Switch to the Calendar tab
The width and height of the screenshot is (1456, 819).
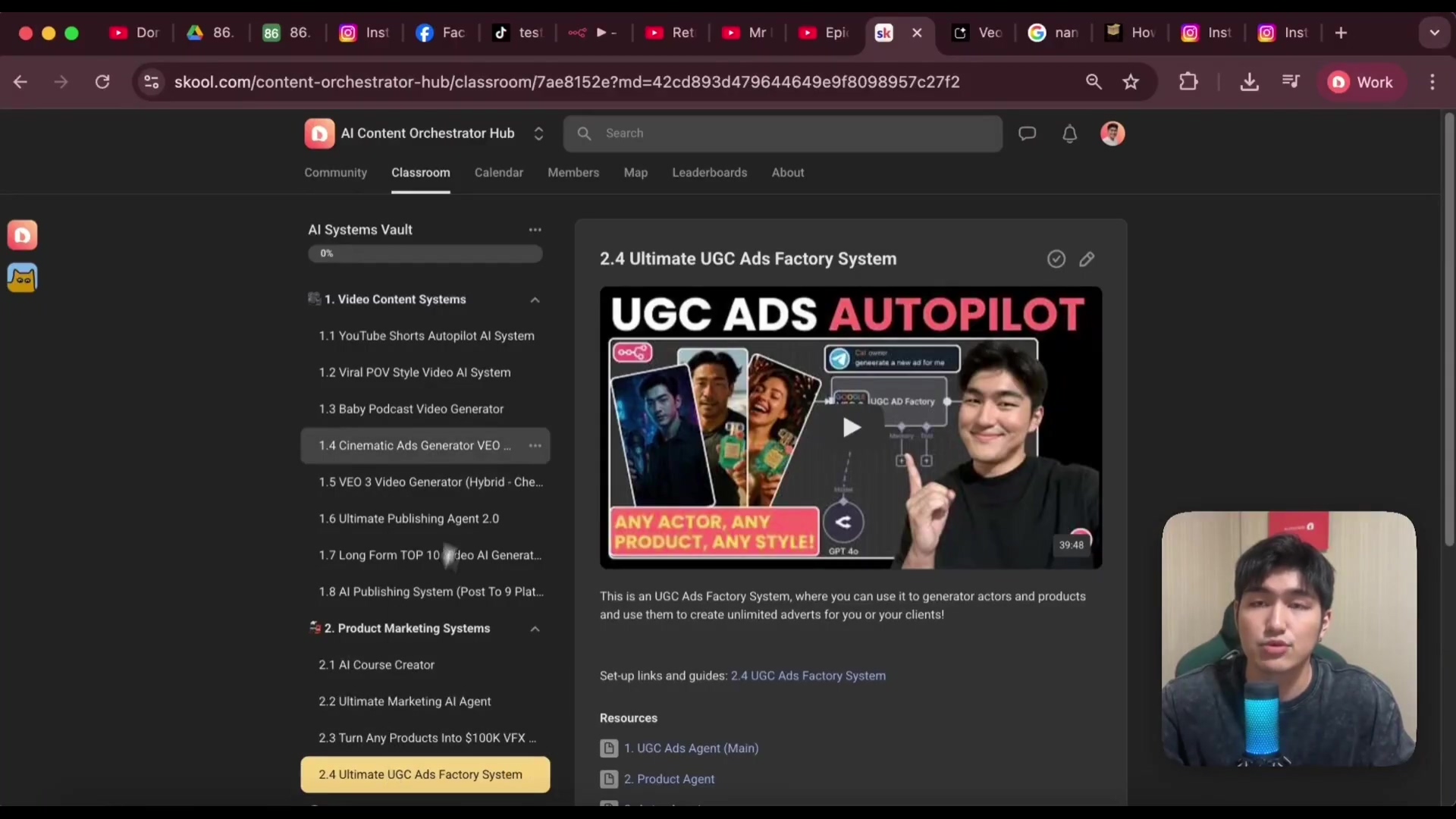498,173
